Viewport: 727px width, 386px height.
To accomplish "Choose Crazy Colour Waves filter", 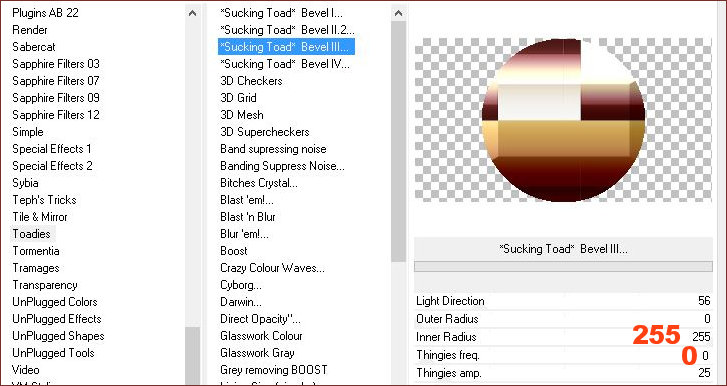I will coord(273,268).
